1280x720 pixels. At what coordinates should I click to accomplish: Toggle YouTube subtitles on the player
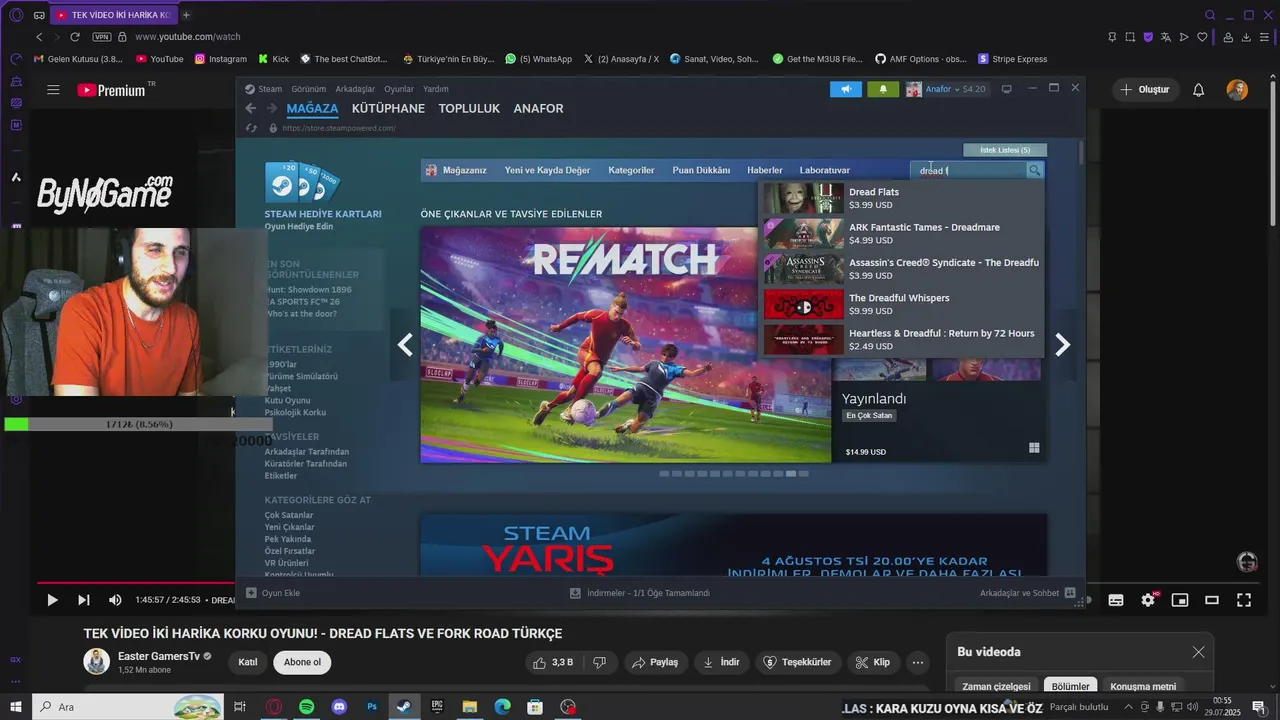pos(1116,600)
